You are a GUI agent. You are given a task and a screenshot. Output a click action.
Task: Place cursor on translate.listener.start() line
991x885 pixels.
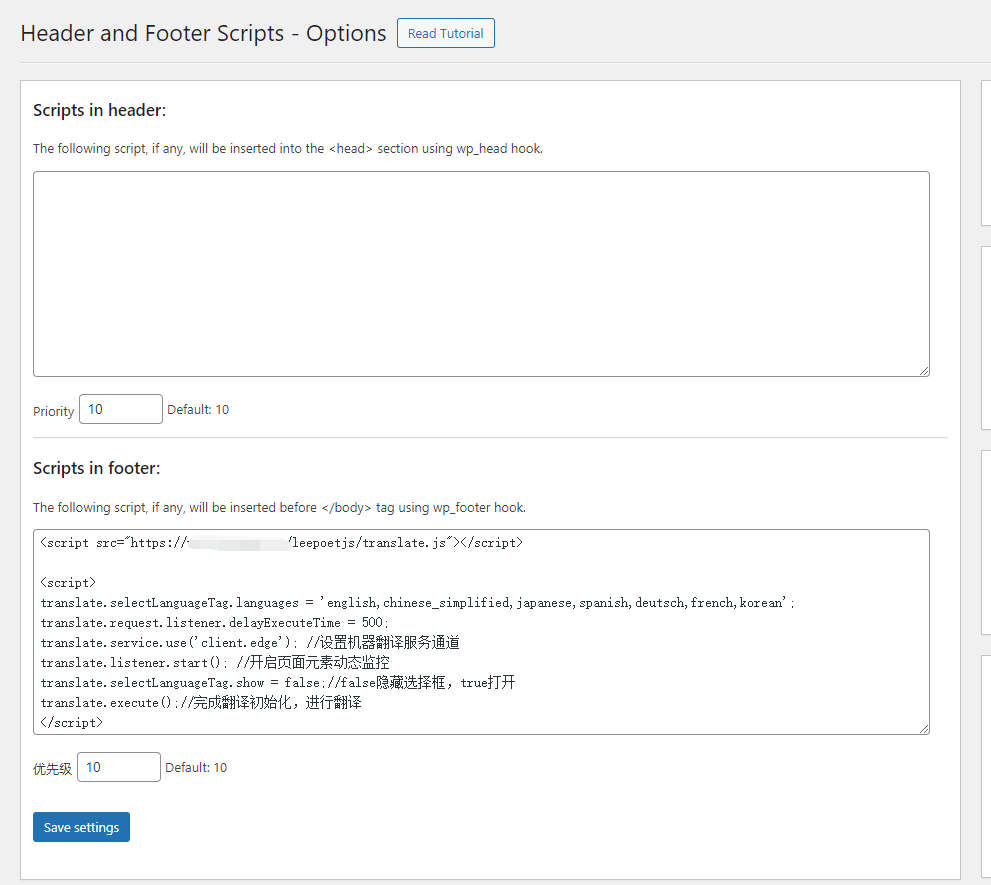[214, 663]
